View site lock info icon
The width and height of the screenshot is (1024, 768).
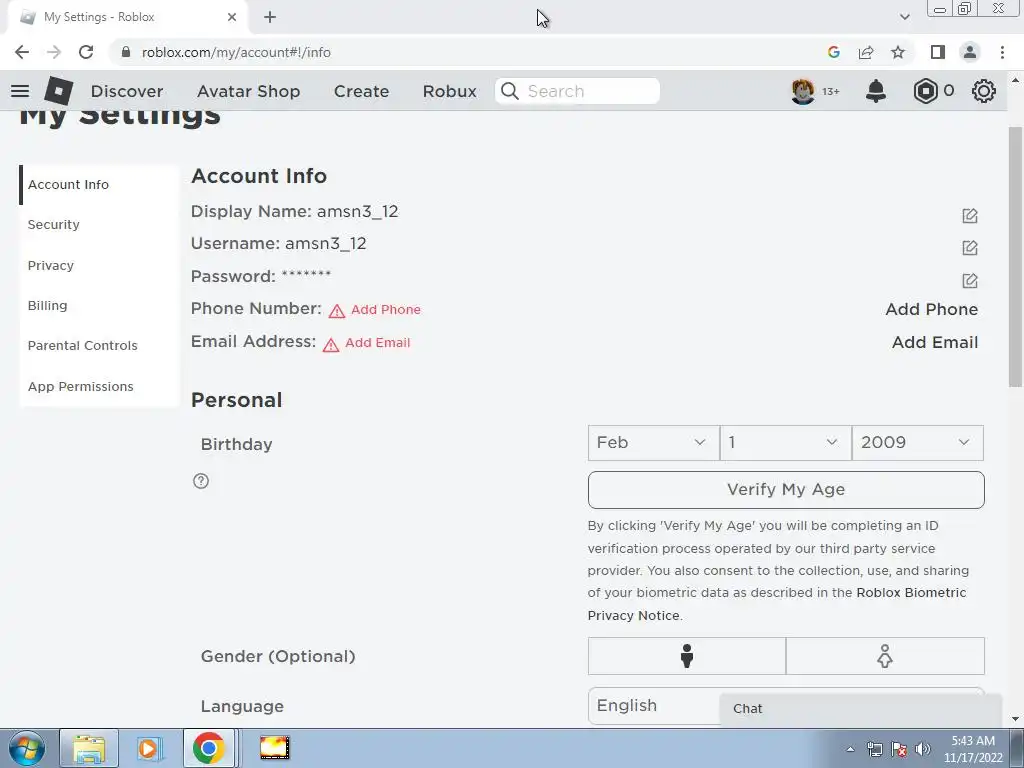point(126,52)
